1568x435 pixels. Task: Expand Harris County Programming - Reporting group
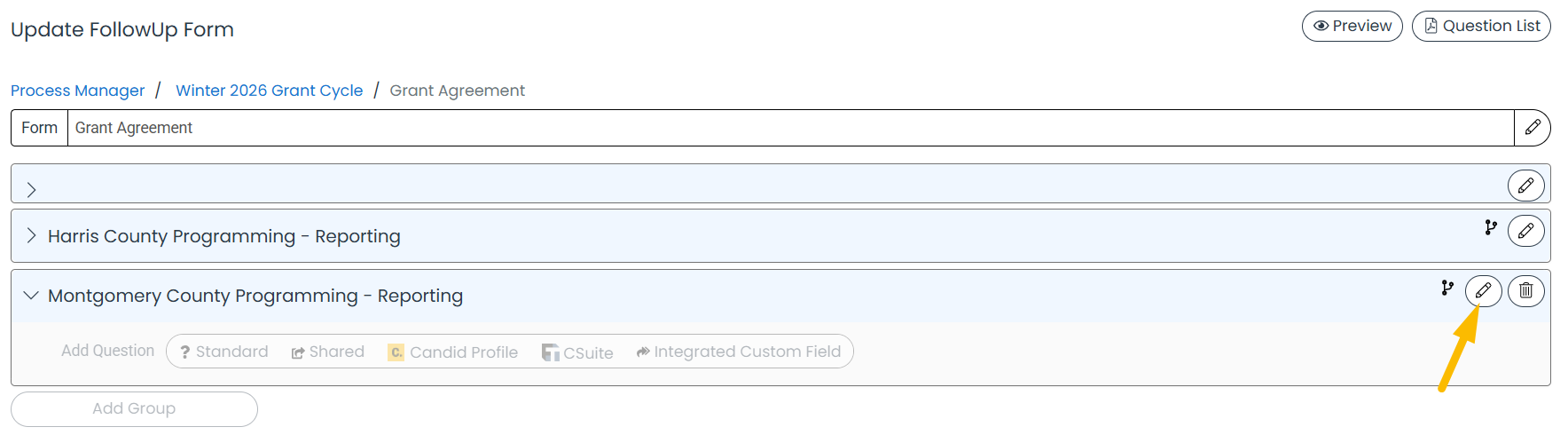click(31, 235)
